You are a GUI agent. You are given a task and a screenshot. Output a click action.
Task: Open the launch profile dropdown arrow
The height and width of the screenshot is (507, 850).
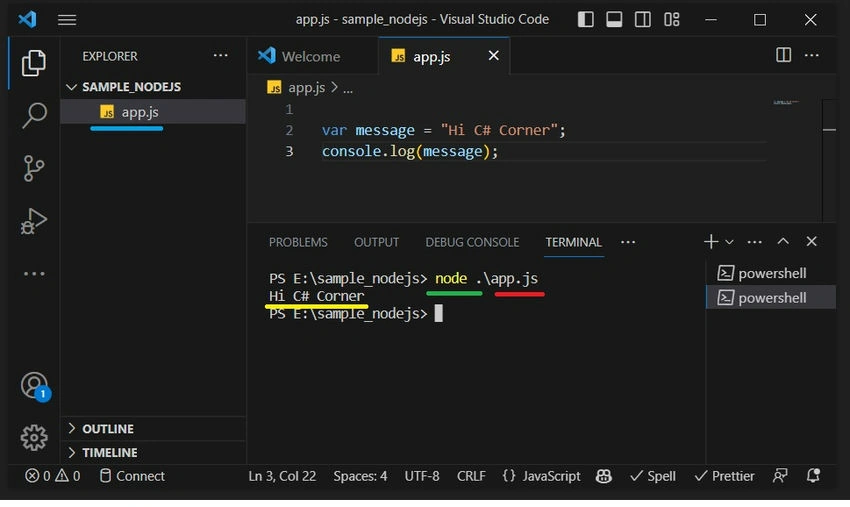pyautogui.click(x=729, y=242)
